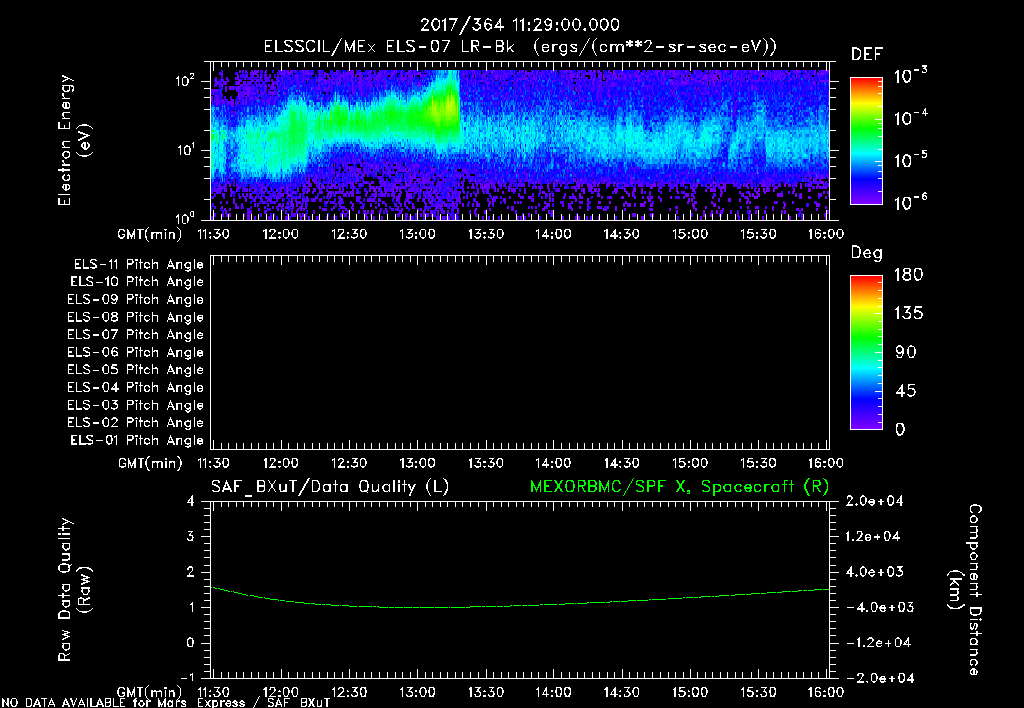Click the 45 degree scale value

906,391
